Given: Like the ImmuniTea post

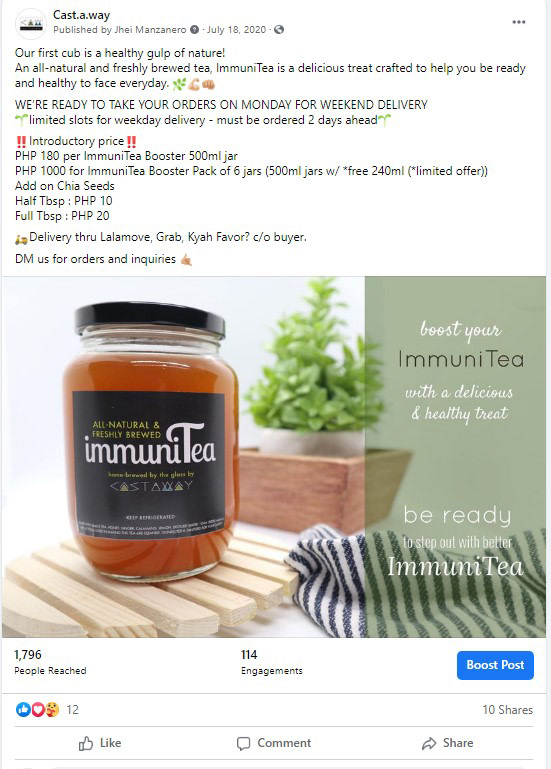Looking at the screenshot, I should point(100,743).
